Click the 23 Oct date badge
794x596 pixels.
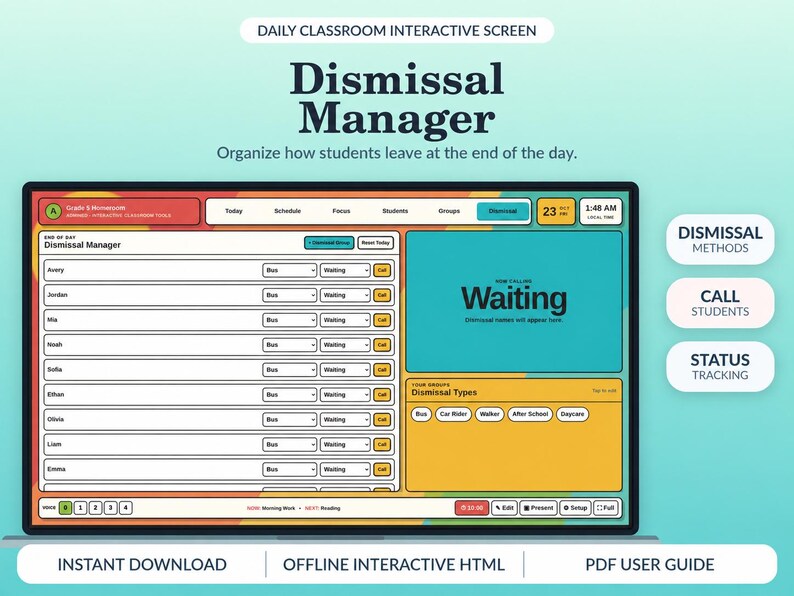556,212
